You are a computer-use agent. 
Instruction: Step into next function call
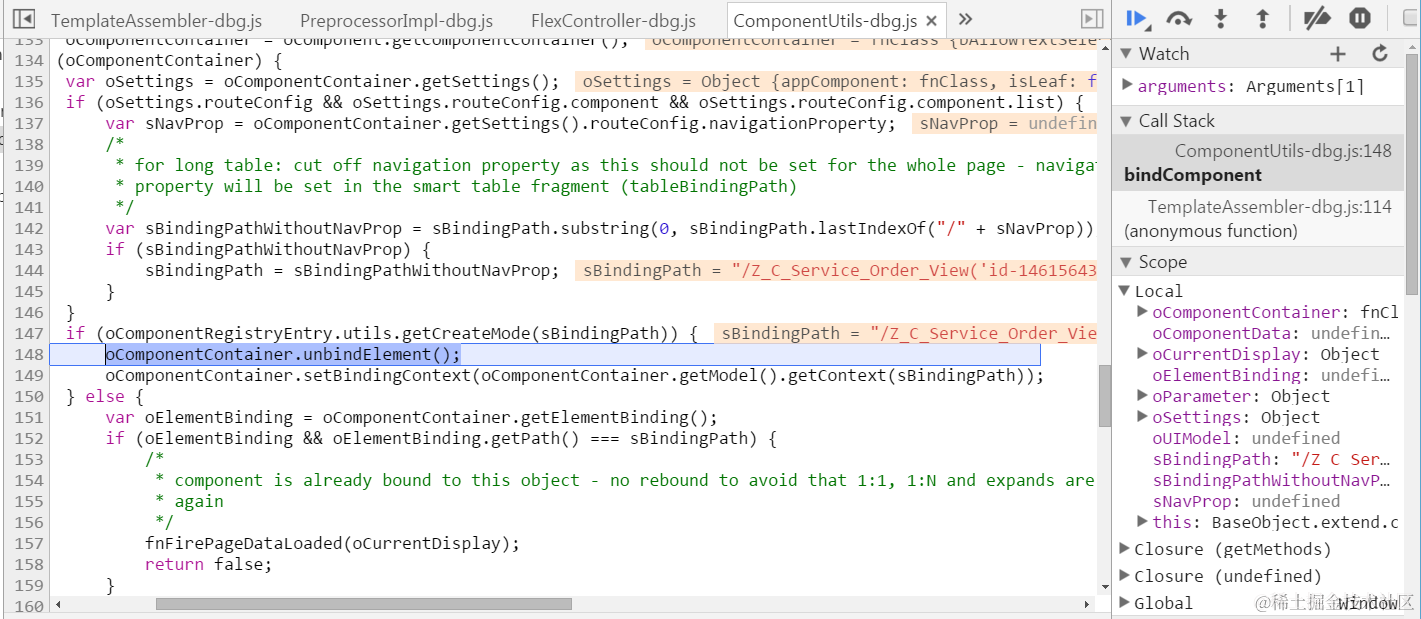click(x=1221, y=18)
